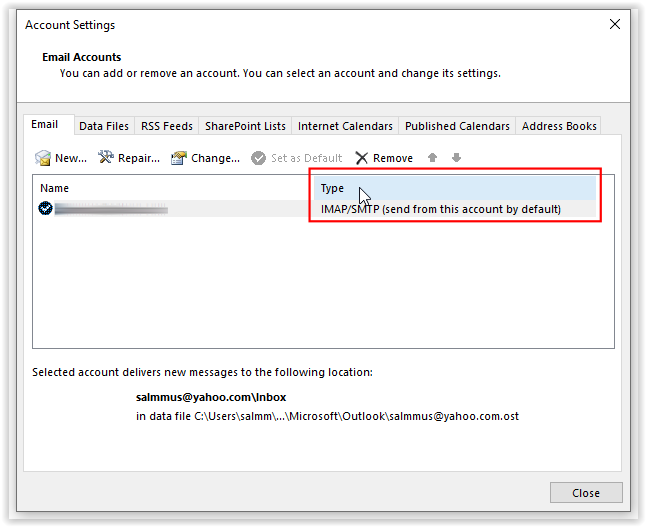Open the Address Books tab

(559, 126)
